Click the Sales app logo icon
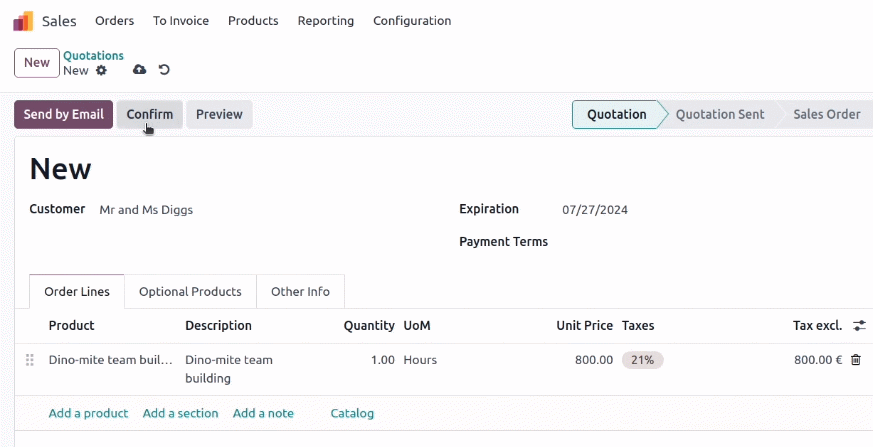This screenshot has width=873, height=447. [23, 21]
